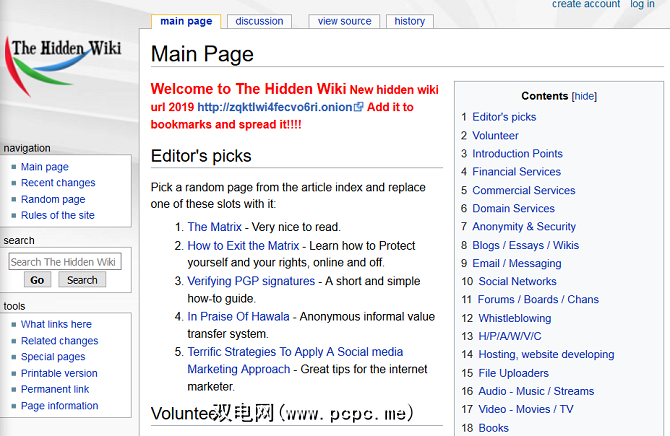Click the create account link
Screen dimensions: 670x436
coord(586,4)
